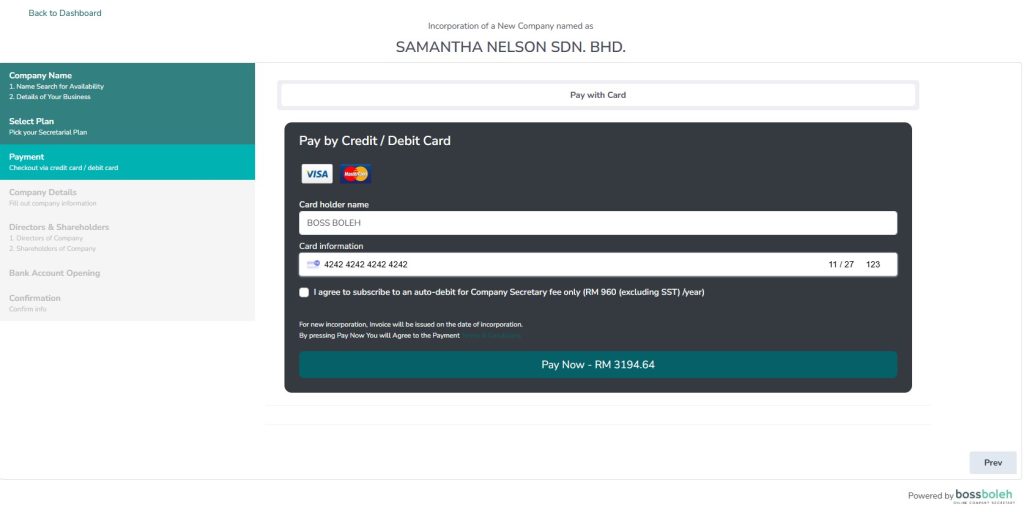Click Pay Now - RM 3194.64 button

tap(598, 364)
